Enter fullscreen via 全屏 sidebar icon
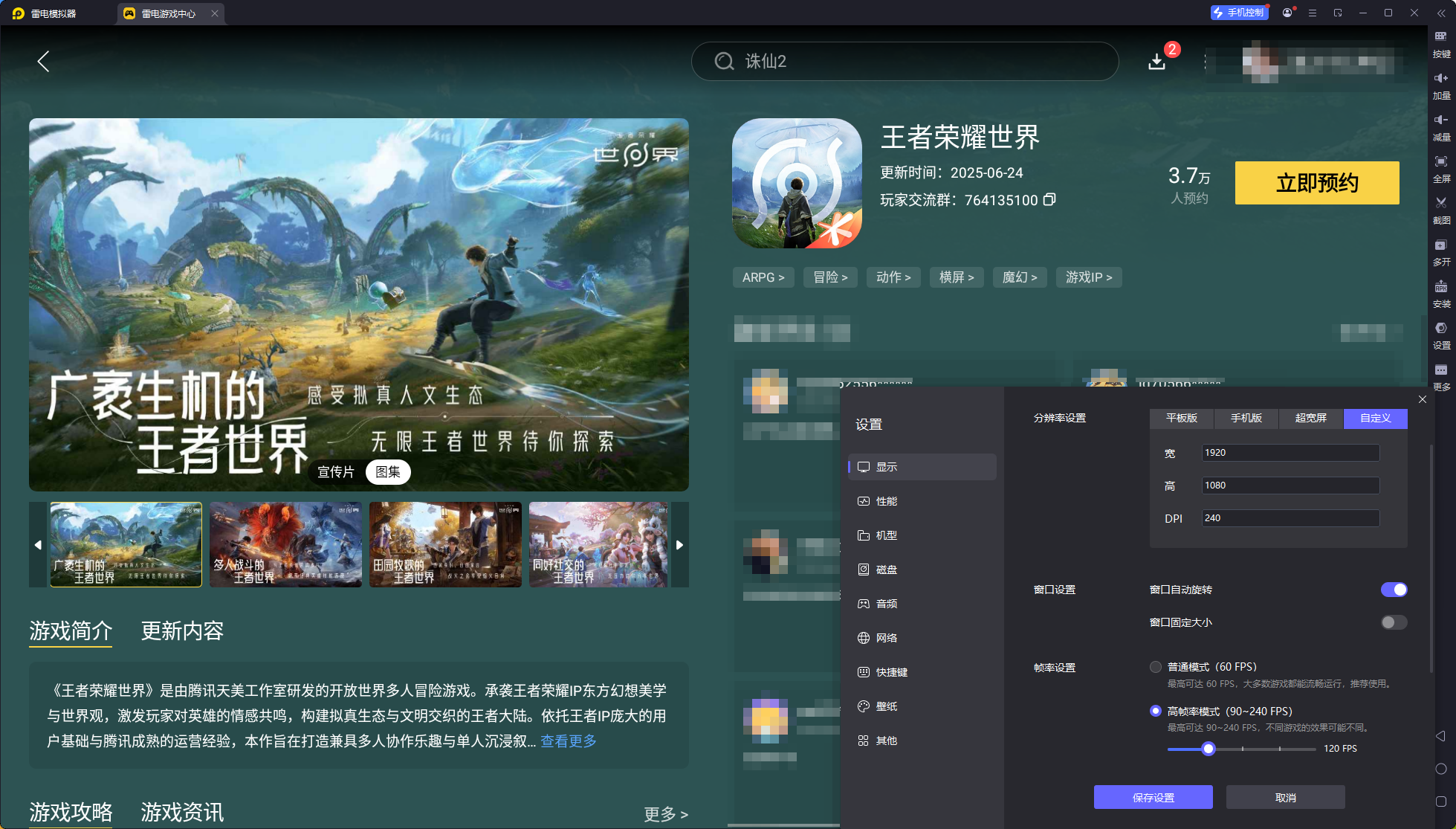 tap(1441, 169)
